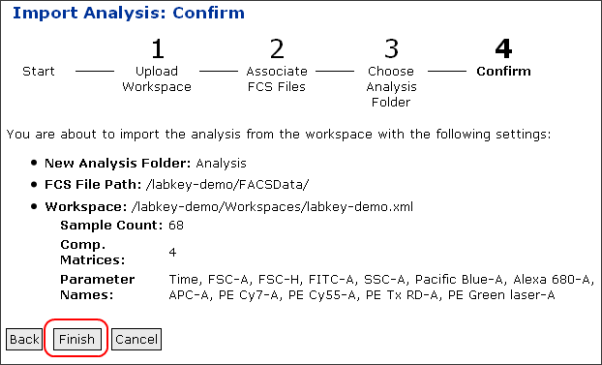This screenshot has width=602, height=365.
Task: Click the Parameter Names list text
Action: (x=381, y=287)
